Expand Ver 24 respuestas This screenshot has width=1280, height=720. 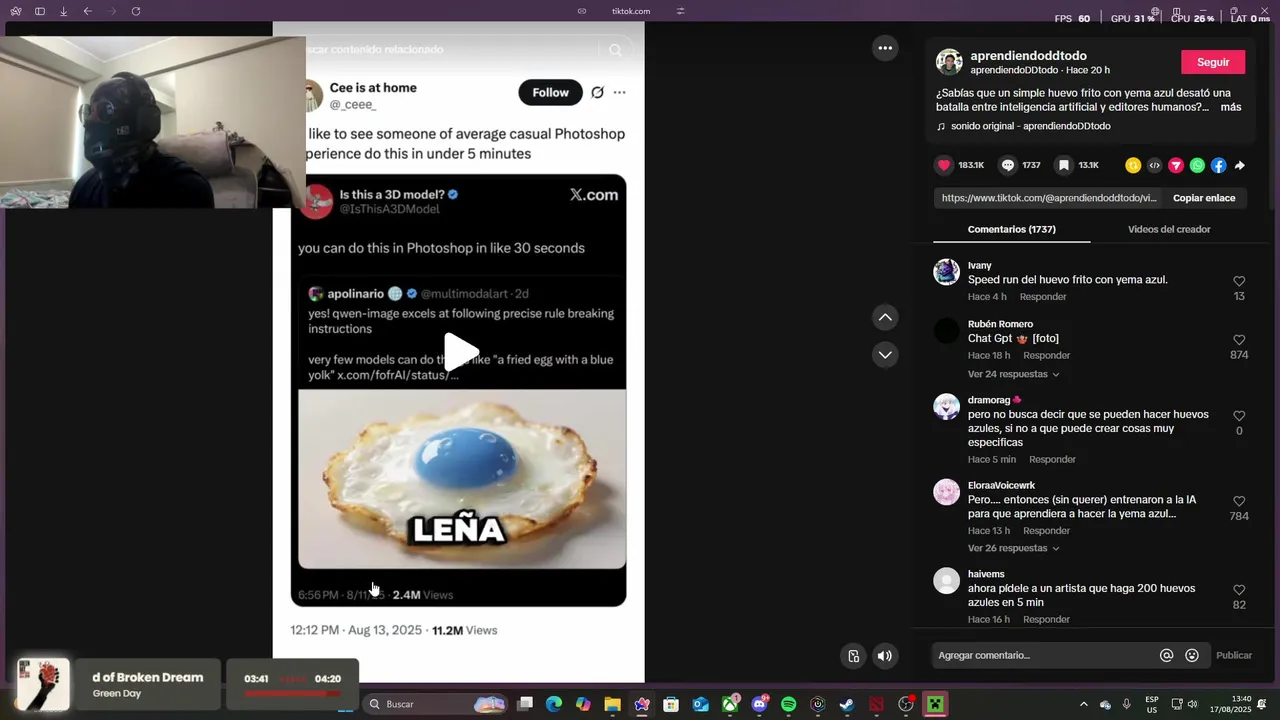[1013, 374]
